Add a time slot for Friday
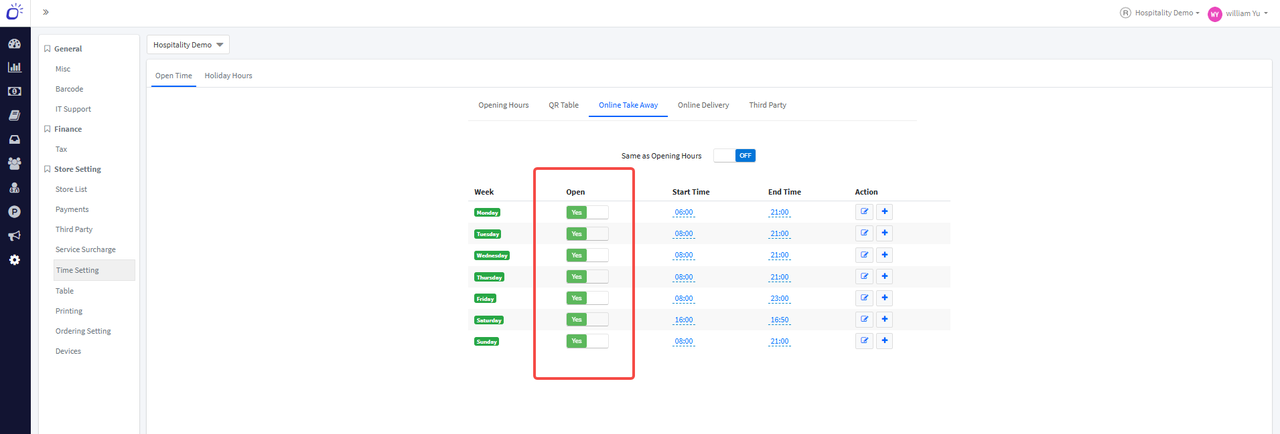Viewport: 1280px width, 434px height. [885, 298]
